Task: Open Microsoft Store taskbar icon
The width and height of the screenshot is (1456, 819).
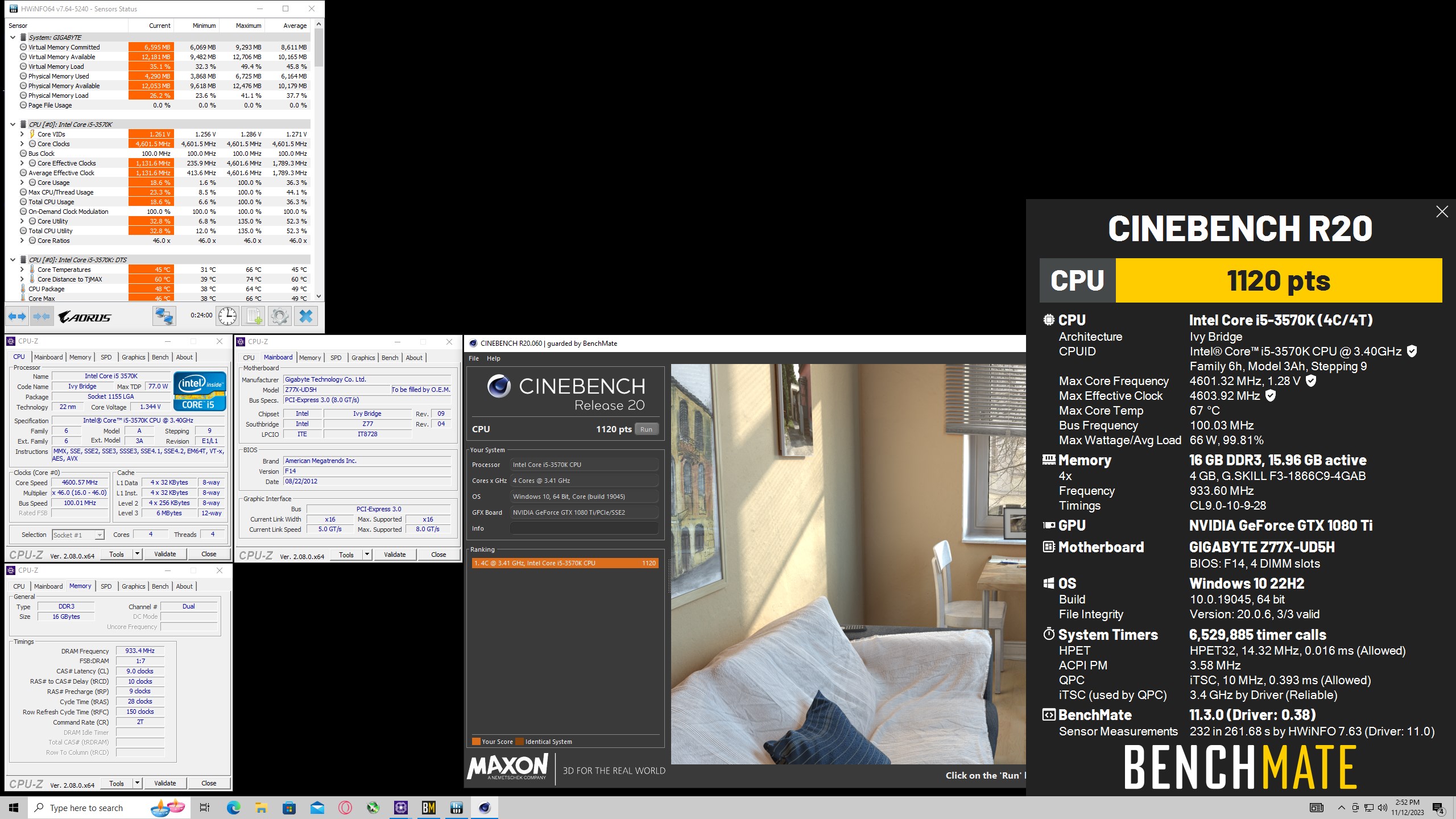Action: click(x=289, y=808)
